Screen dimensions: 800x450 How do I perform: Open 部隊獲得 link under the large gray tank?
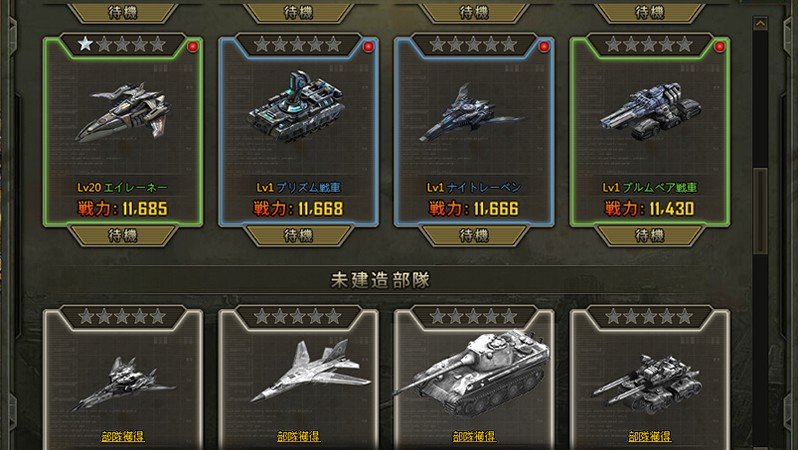click(474, 437)
